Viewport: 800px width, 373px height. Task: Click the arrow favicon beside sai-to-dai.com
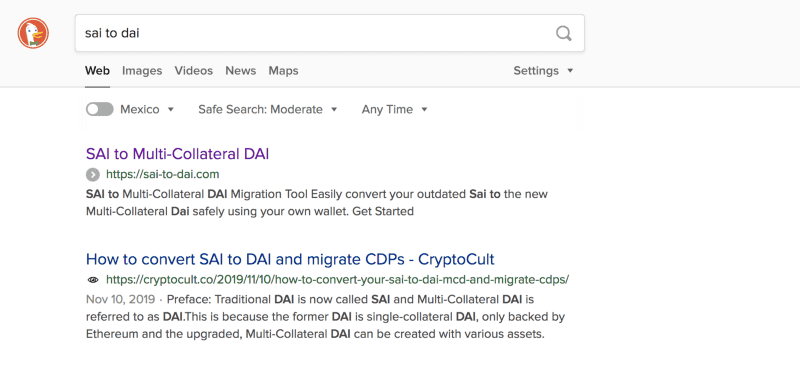click(x=93, y=175)
